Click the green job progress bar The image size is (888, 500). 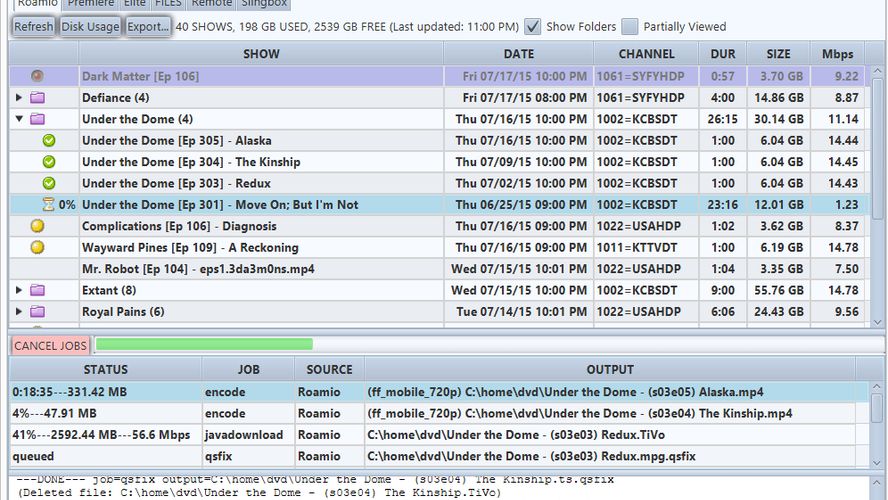[x=204, y=344]
